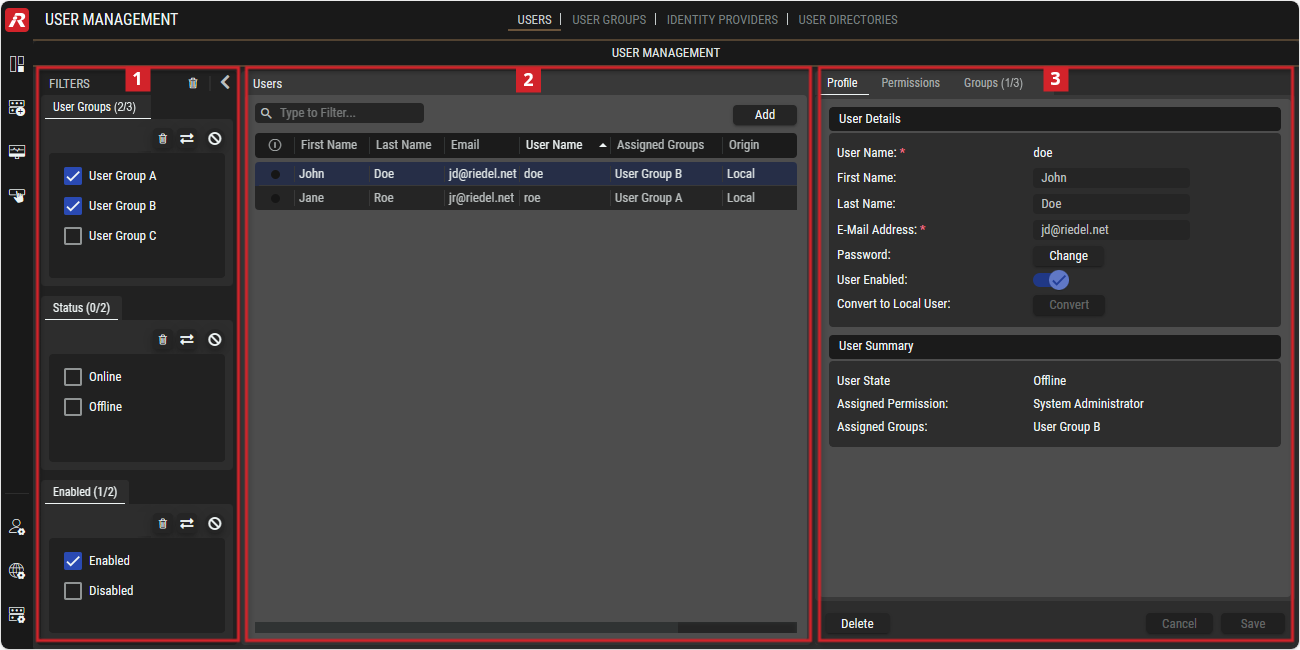Collapse the Filters panel with chevron arrow
This screenshot has width=1300, height=650.
(225, 83)
